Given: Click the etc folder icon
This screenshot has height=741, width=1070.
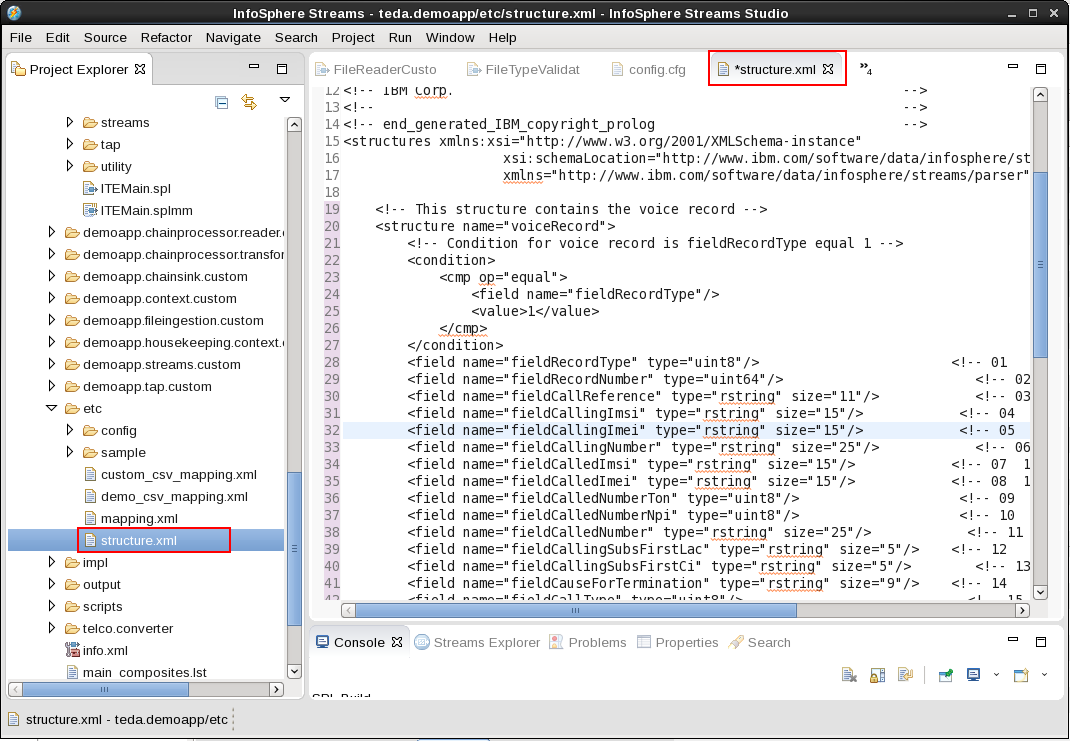Looking at the screenshot, I should [x=72, y=409].
